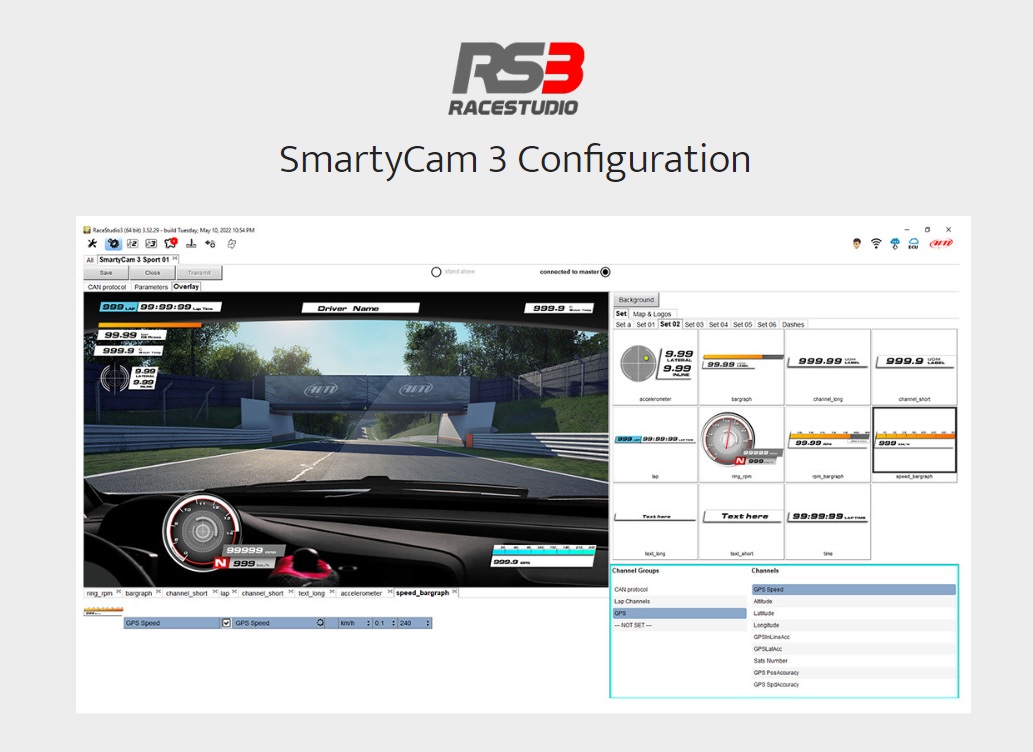Switch to the Map & Logos tab

coord(652,314)
